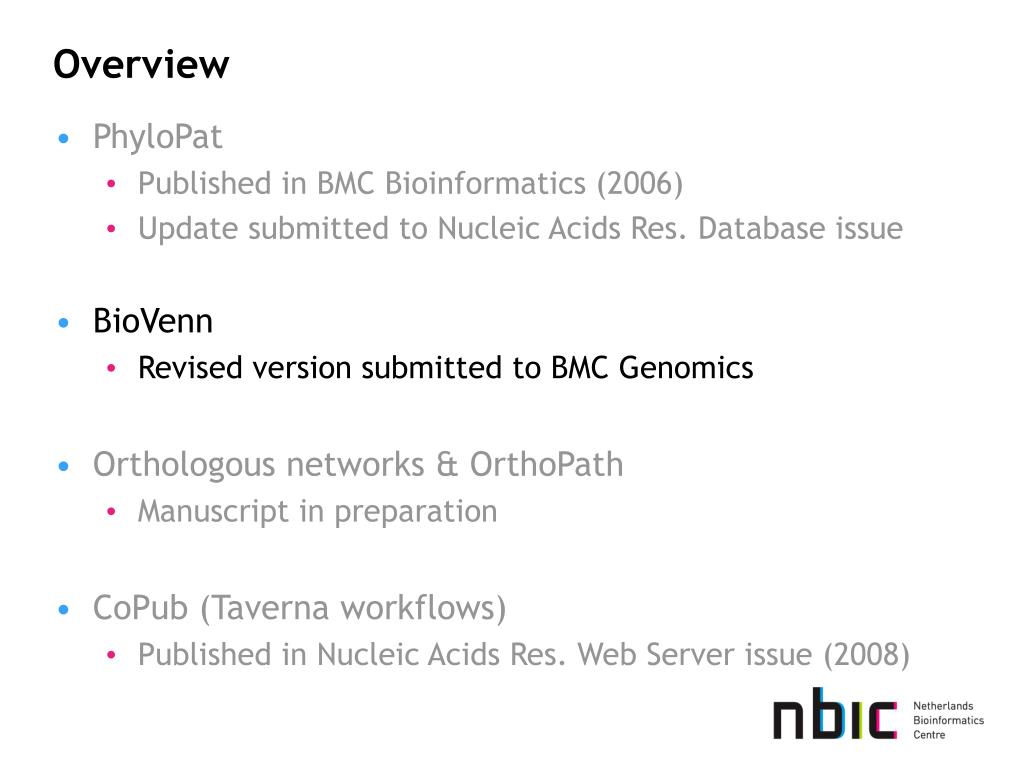1024x768 pixels.
Task: Click 'Published in BMC Bioinformatics (2006)' line
Action: point(410,184)
